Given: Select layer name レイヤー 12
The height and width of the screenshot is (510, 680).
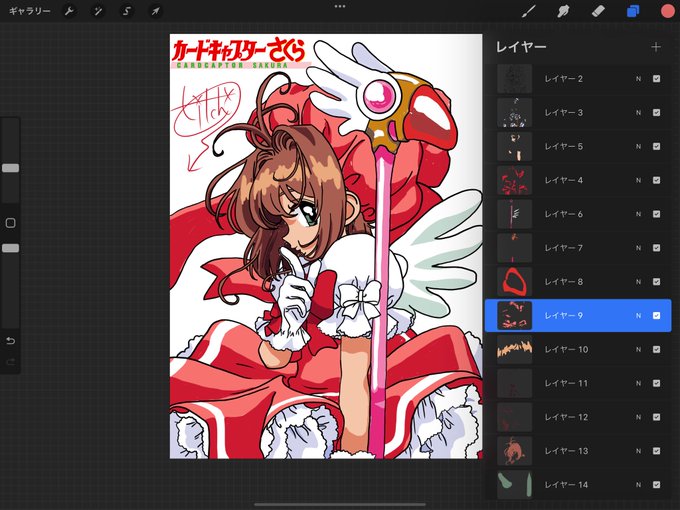Looking at the screenshot, I should click(x=566, y=417).
